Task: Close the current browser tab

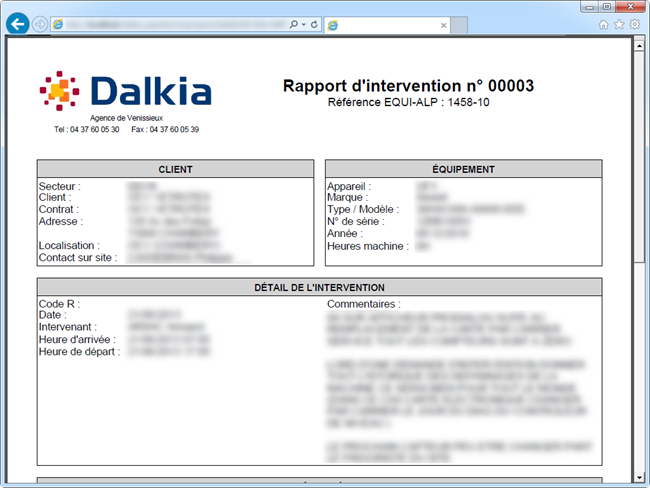Action: 445,24
